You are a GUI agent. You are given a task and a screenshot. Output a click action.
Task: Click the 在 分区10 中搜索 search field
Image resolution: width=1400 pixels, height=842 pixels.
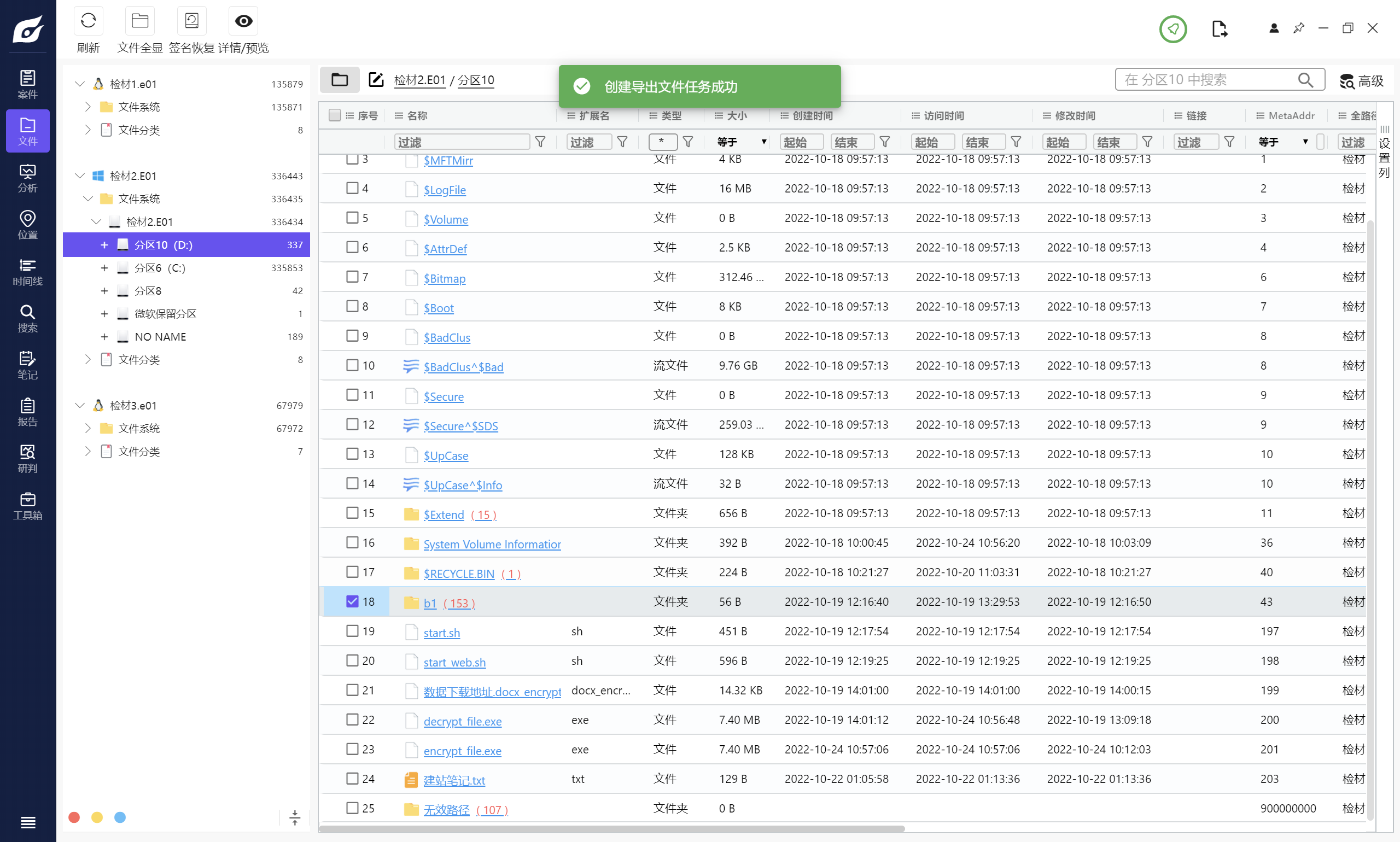point(1220,80)
